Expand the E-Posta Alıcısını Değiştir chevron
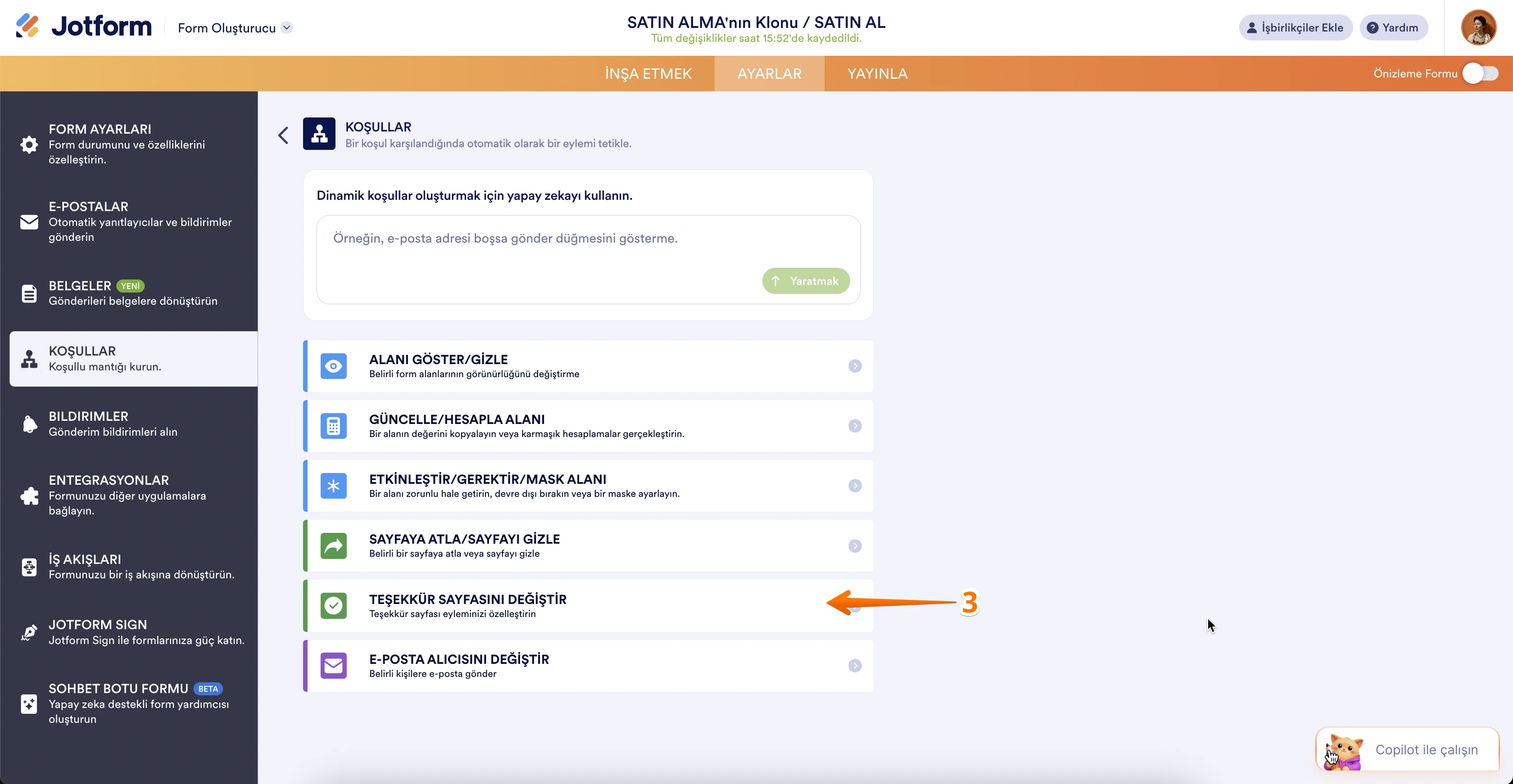1513x784 pixels. coord(855,666)
